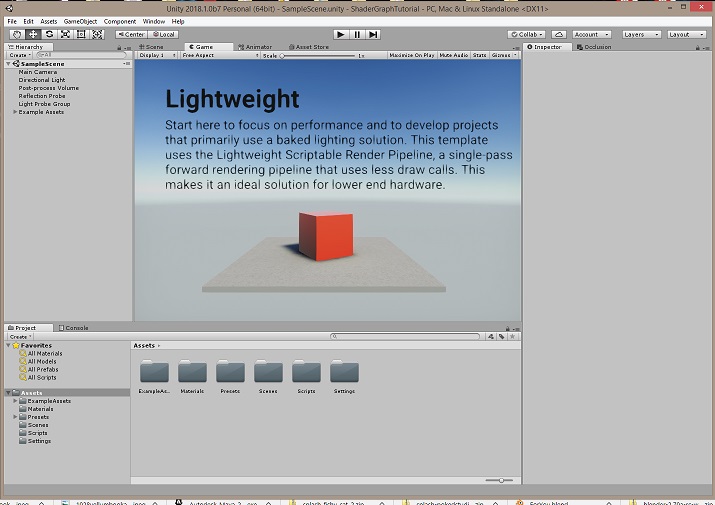This screenshot has height=505, width=715.
Task: Select the Scripts folder icon in Assets grid
Action: [306, 372]
